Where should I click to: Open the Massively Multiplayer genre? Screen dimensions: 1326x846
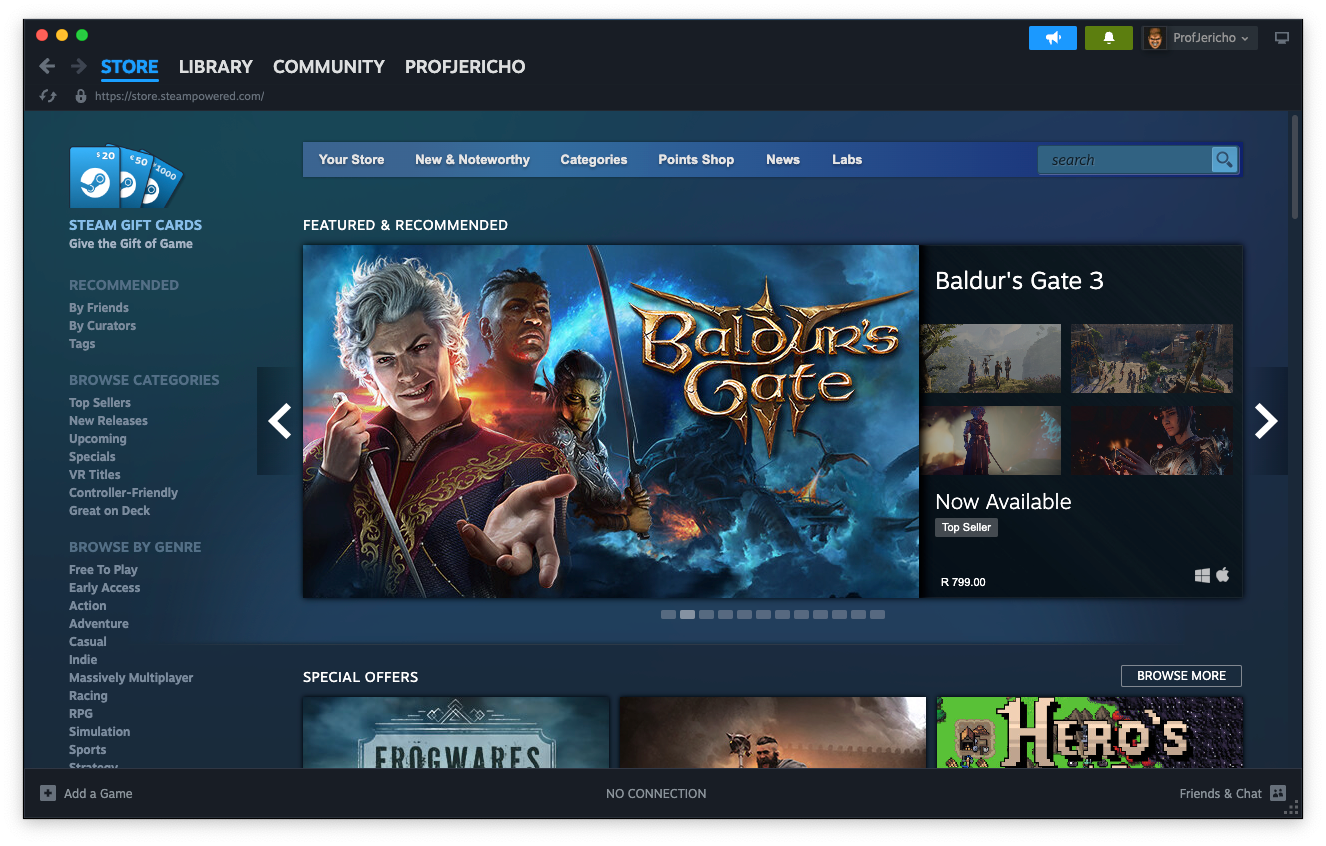(x=131, y=678)
